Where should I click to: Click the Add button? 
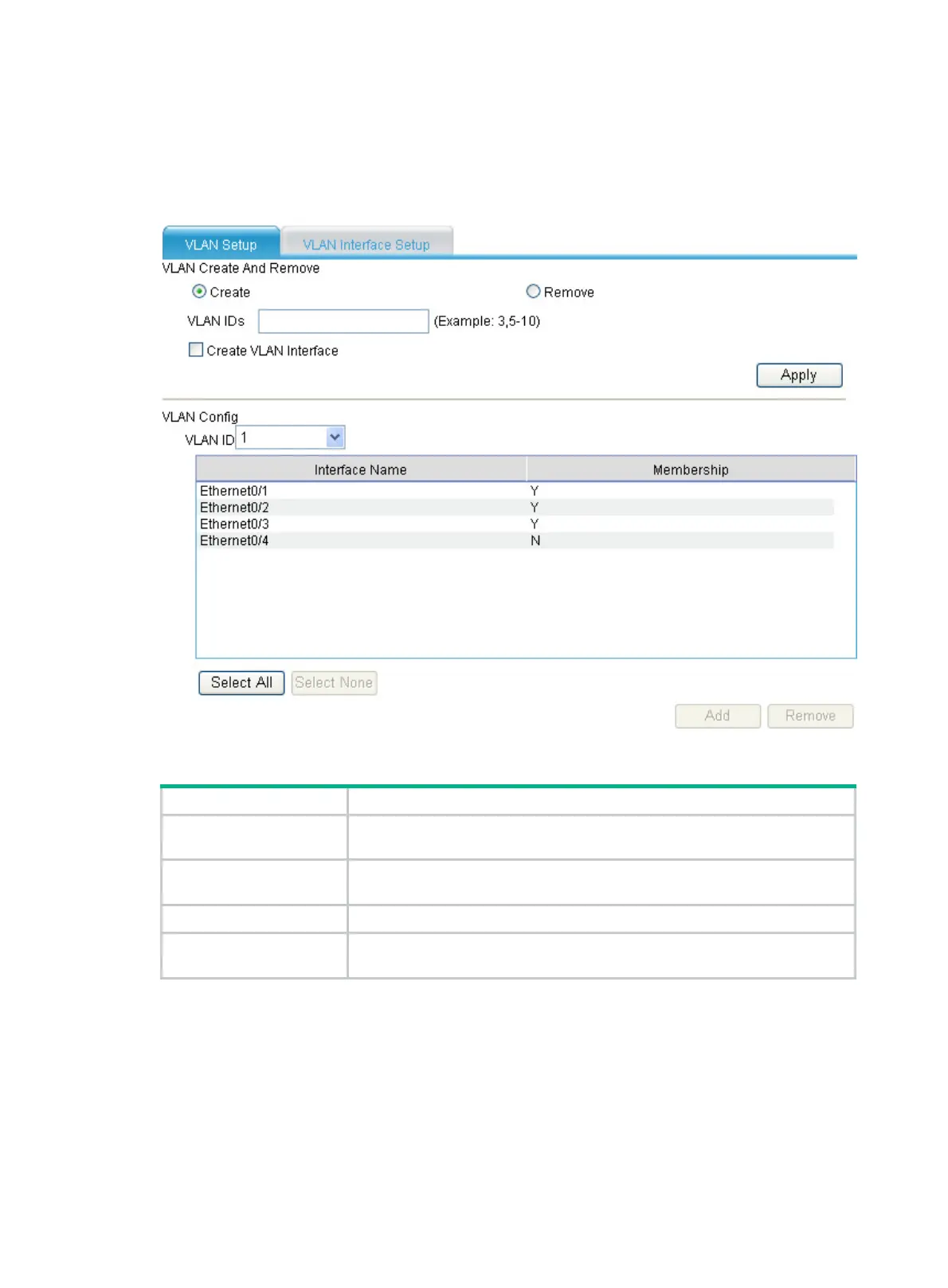(718, 716)
